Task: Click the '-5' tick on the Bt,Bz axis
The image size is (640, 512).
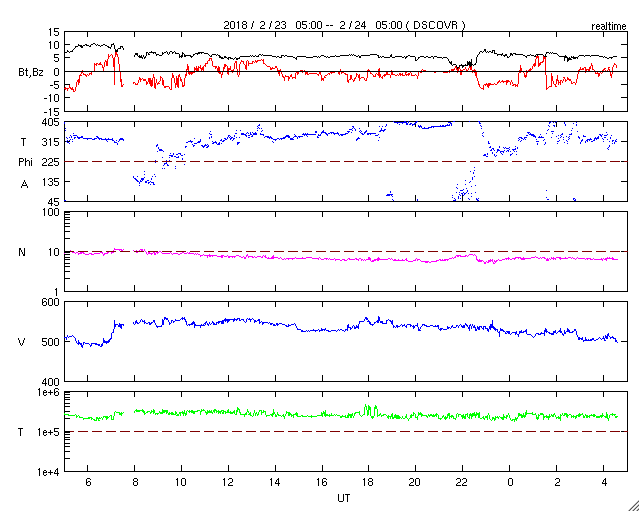Action: pos(54,85)
